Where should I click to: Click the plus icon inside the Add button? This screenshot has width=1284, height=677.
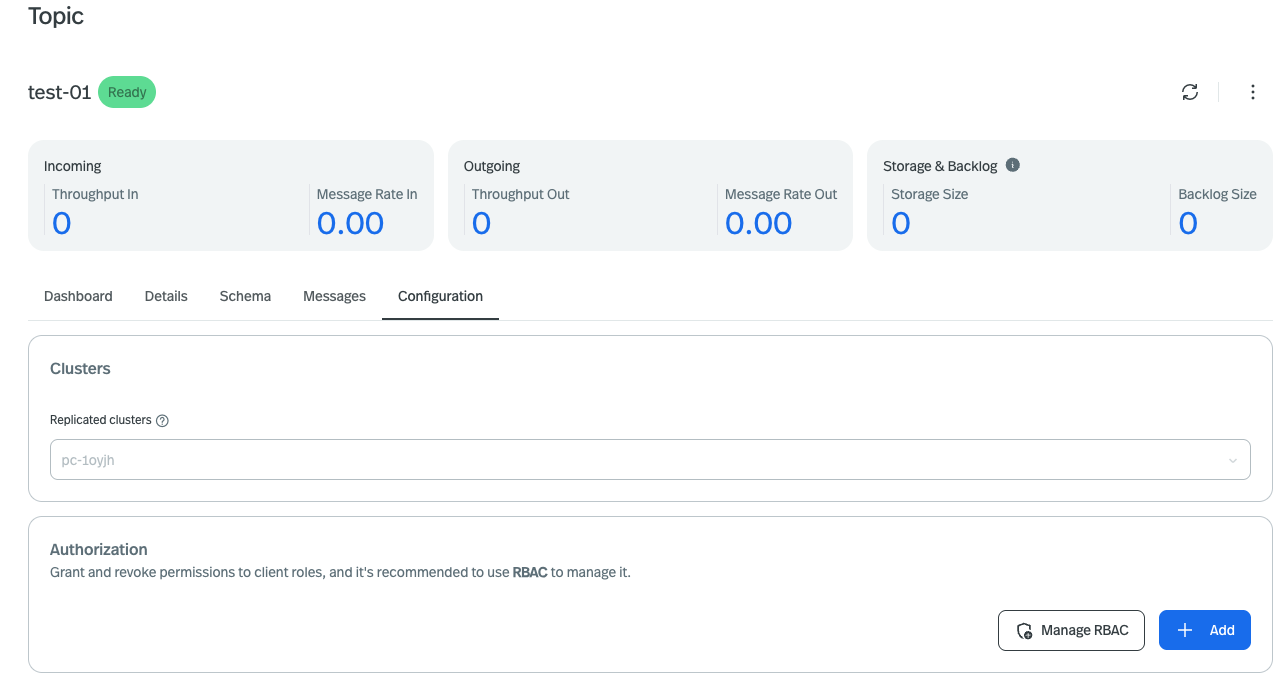[x=1184, y=630]
